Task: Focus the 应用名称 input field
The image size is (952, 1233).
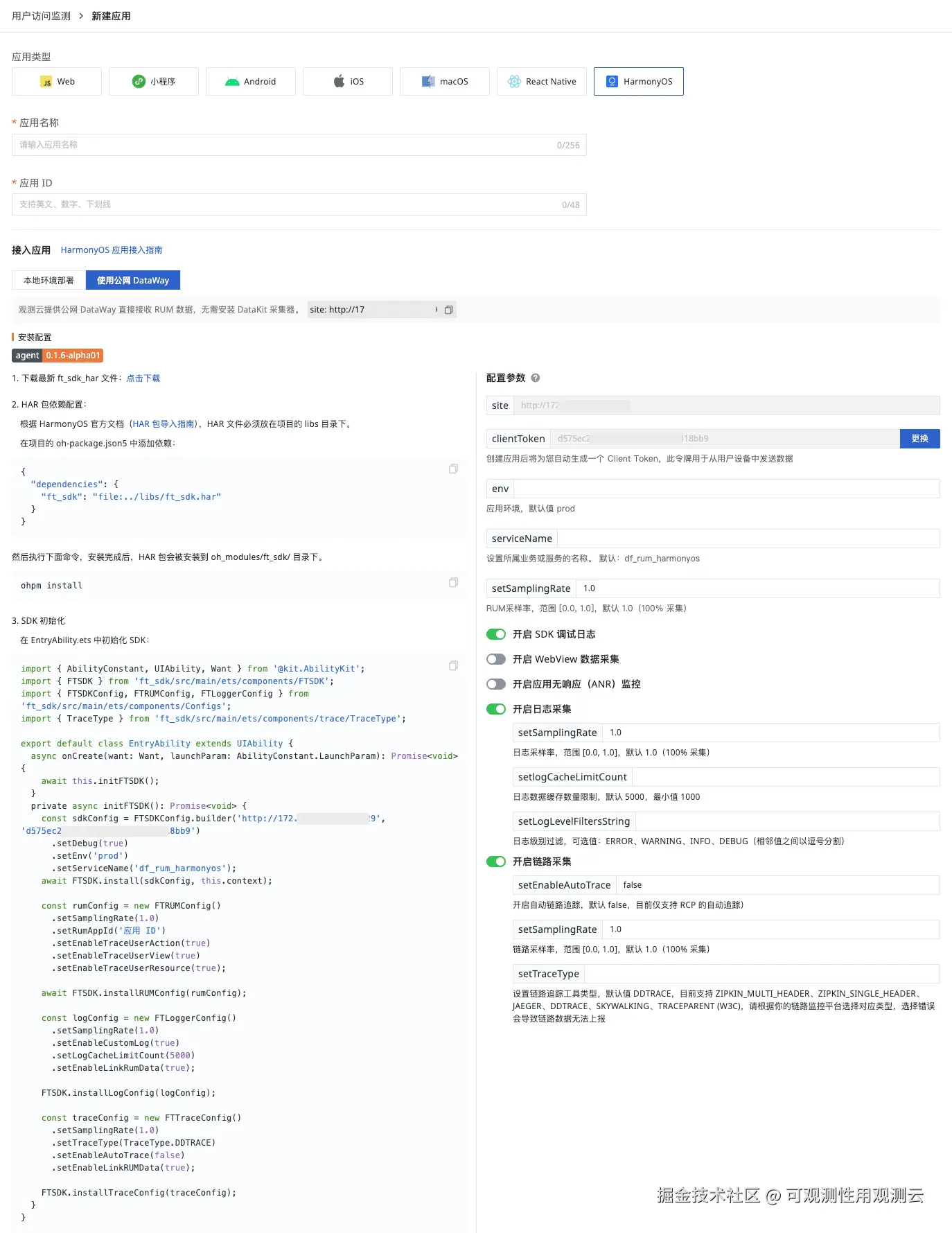Action: click(x=284, y=145)
